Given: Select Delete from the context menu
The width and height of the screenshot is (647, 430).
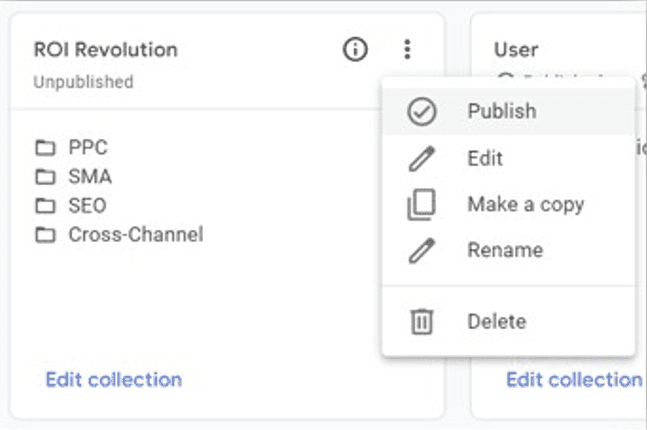Looking at the screenshot, I should tap(508, 321).
